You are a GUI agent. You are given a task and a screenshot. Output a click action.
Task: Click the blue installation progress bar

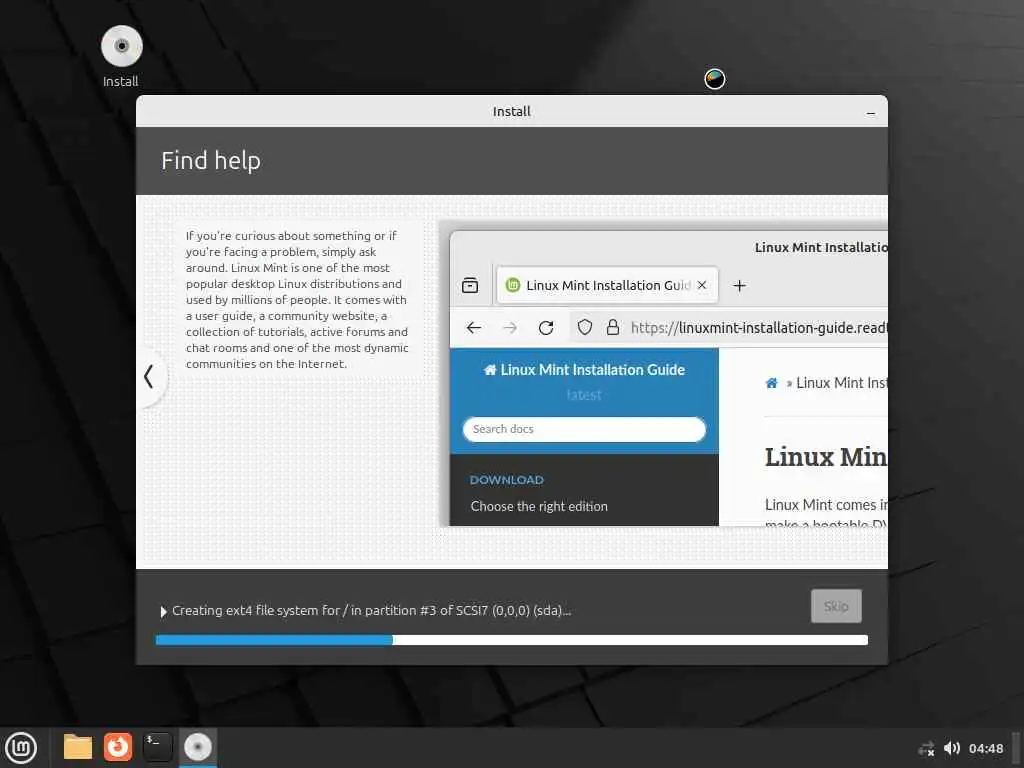[512, 640]
